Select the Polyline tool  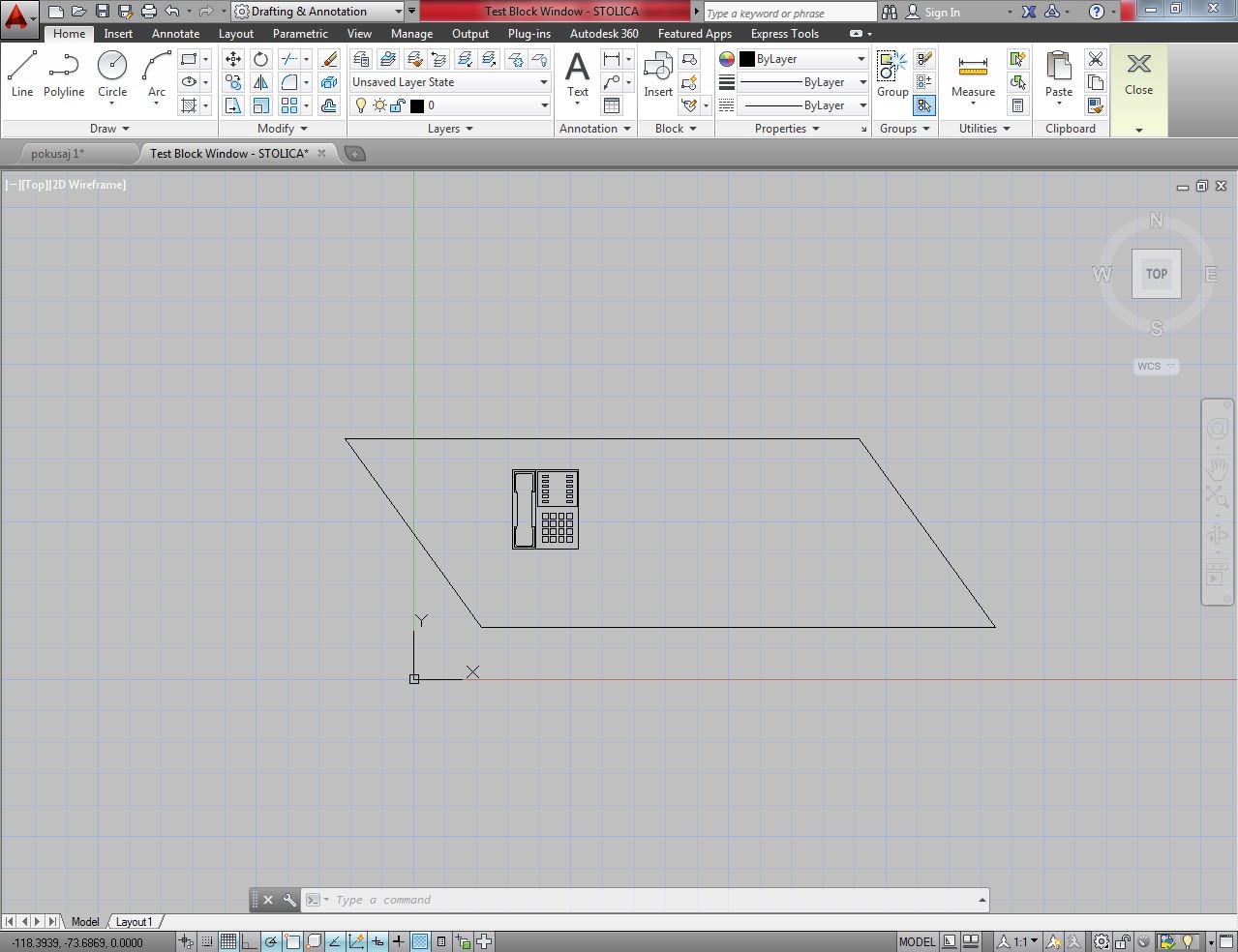point(64,74)
